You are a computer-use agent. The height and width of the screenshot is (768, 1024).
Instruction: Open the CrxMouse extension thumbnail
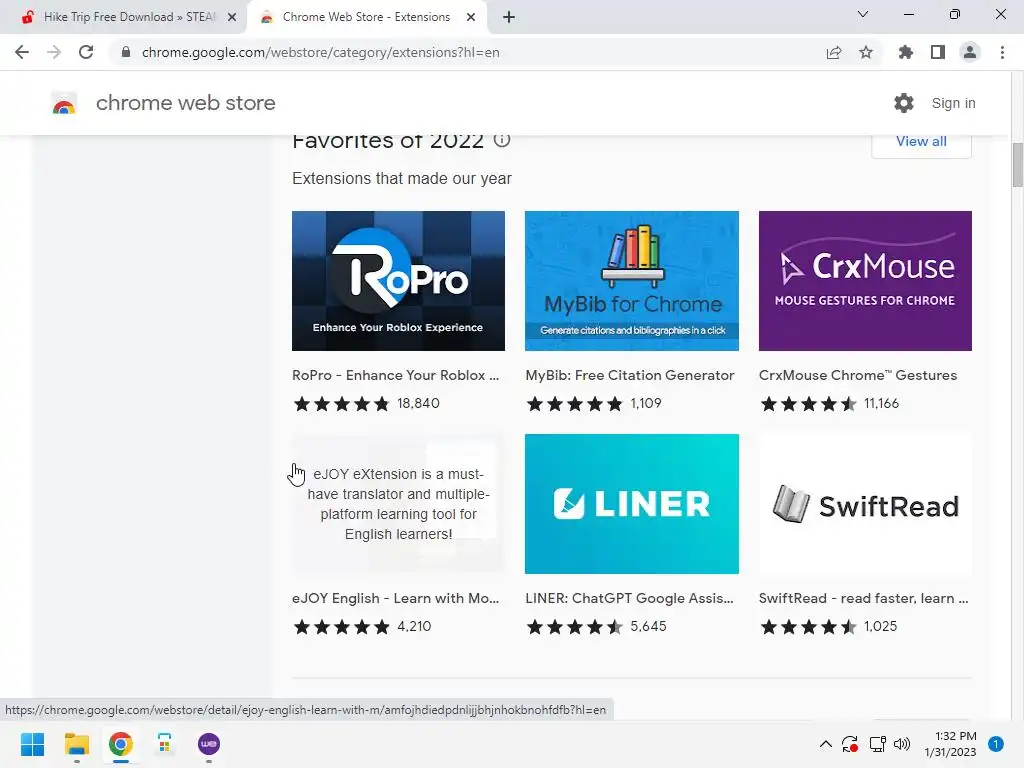865,281
